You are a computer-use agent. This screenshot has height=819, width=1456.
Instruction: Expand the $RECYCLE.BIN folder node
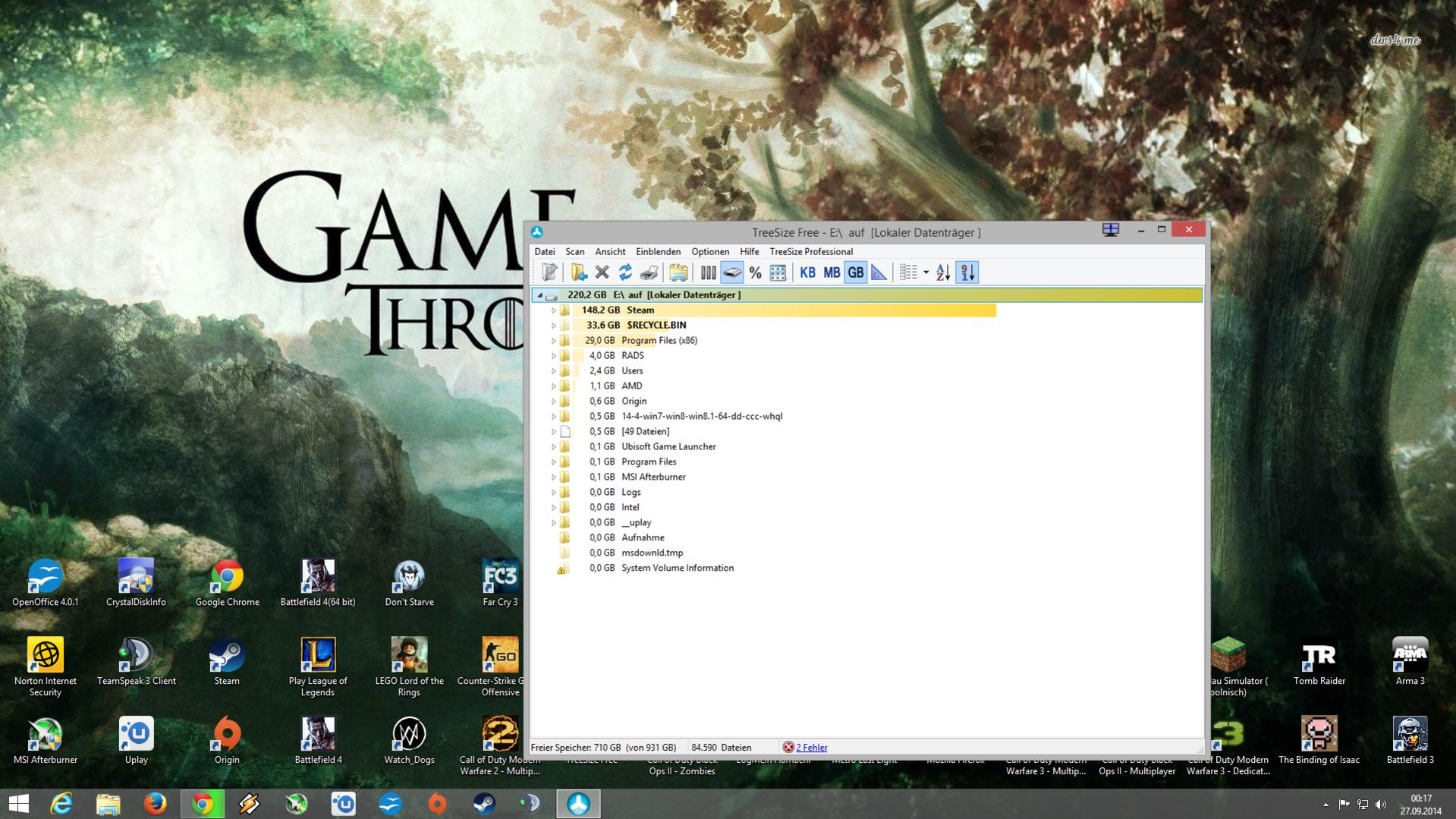(554, 326)
